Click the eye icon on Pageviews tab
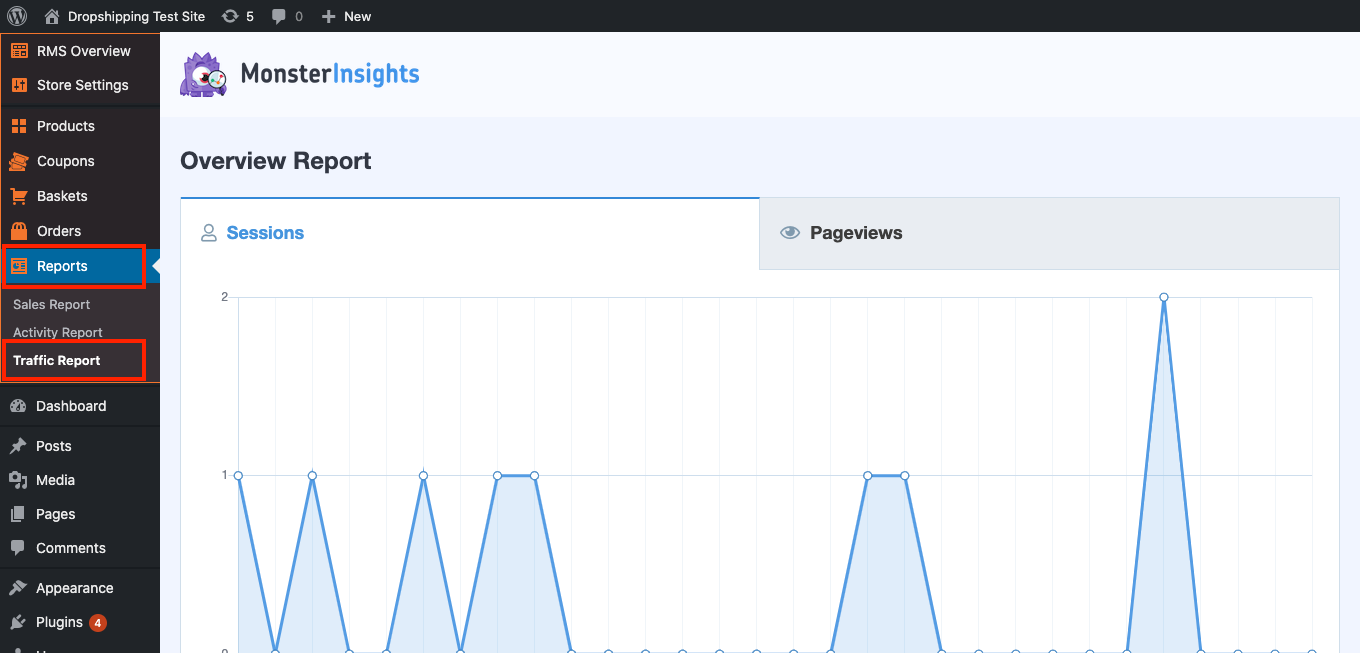Screen dimensions: 1360x653 click(x=790, y=233)
